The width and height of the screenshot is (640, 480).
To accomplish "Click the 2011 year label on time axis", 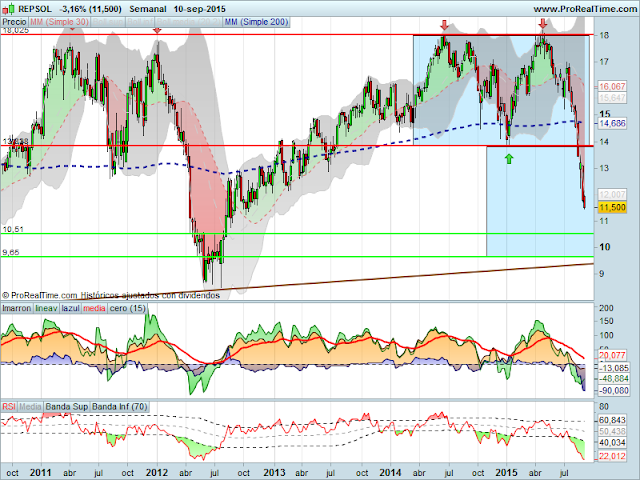I will pos(41,472).
